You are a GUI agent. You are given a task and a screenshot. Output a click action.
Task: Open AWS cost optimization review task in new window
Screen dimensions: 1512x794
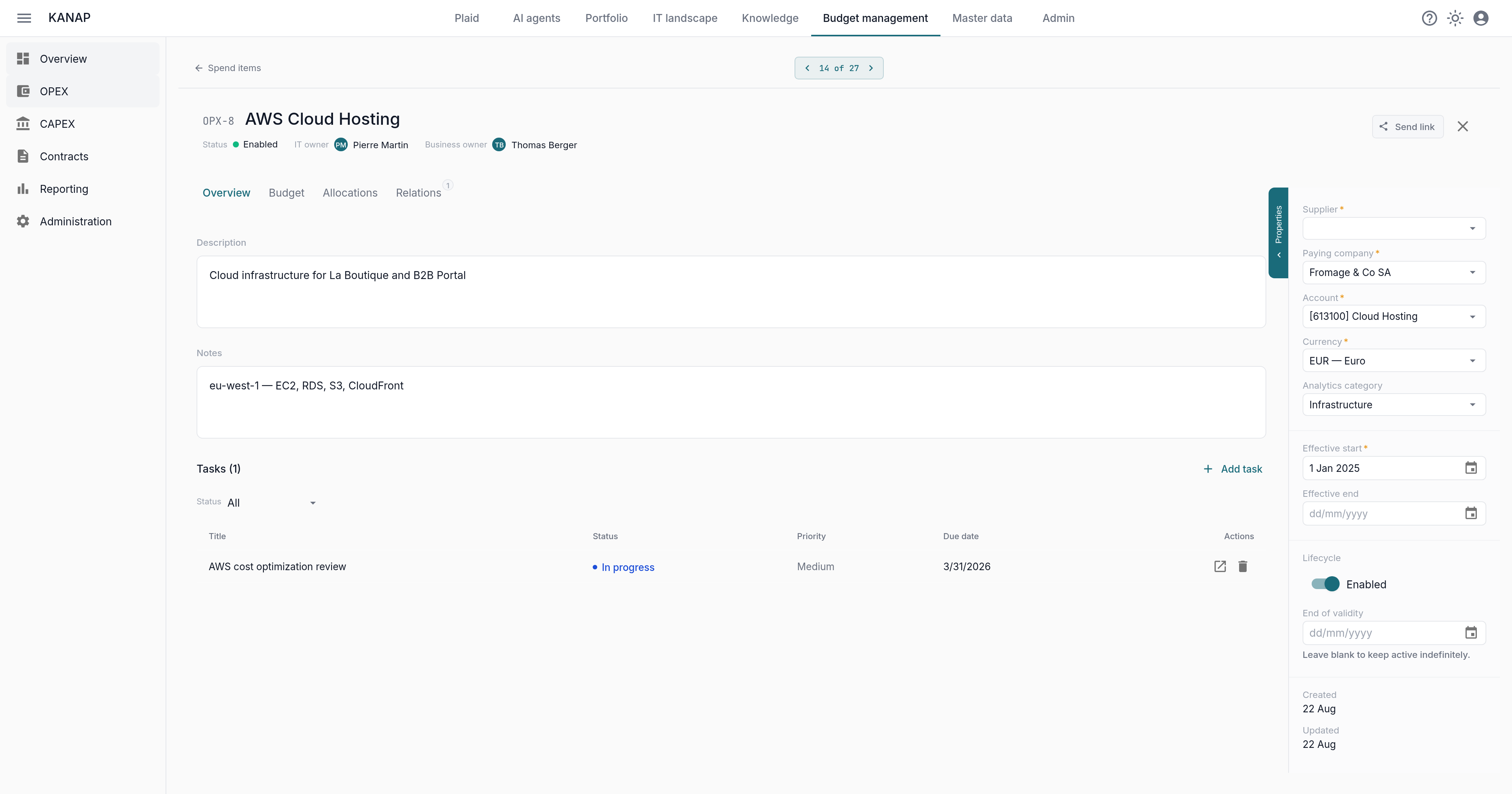(x=1220, y=566)
